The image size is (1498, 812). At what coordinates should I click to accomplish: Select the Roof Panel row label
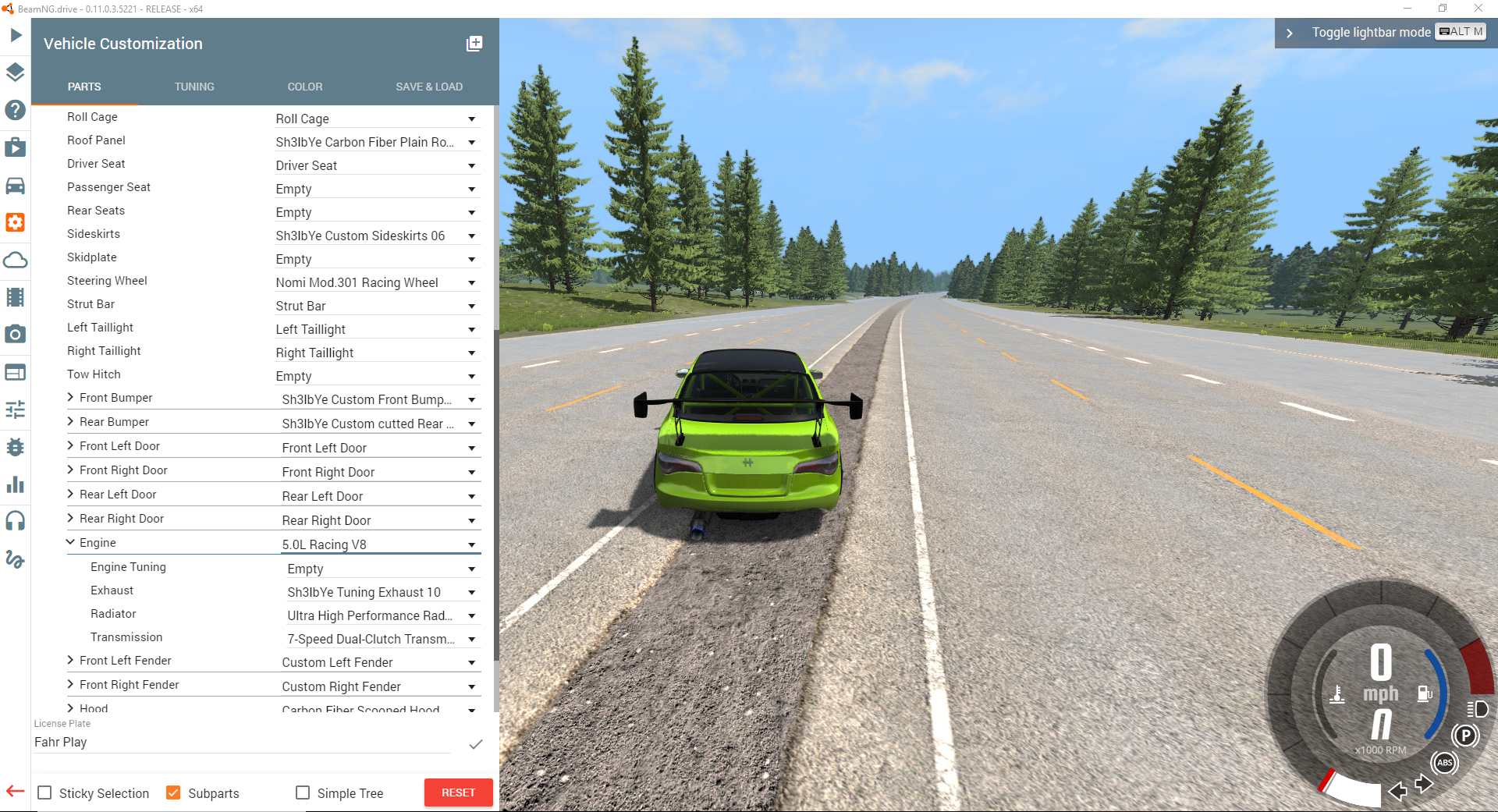point(96,140)
